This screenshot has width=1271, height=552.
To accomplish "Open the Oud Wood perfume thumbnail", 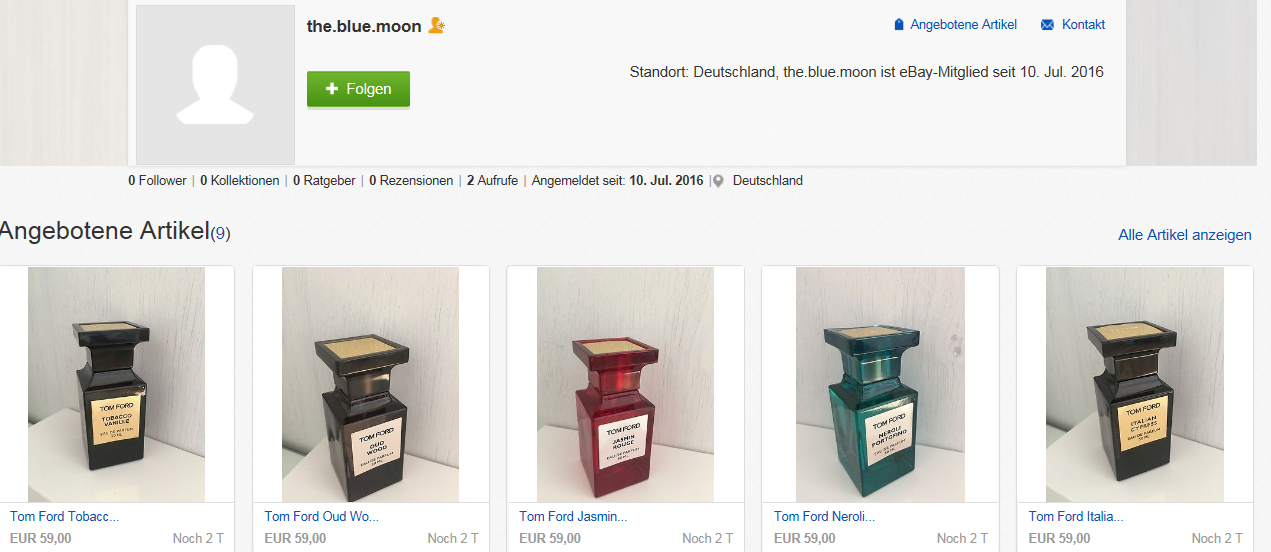I will tap(371, 385).
